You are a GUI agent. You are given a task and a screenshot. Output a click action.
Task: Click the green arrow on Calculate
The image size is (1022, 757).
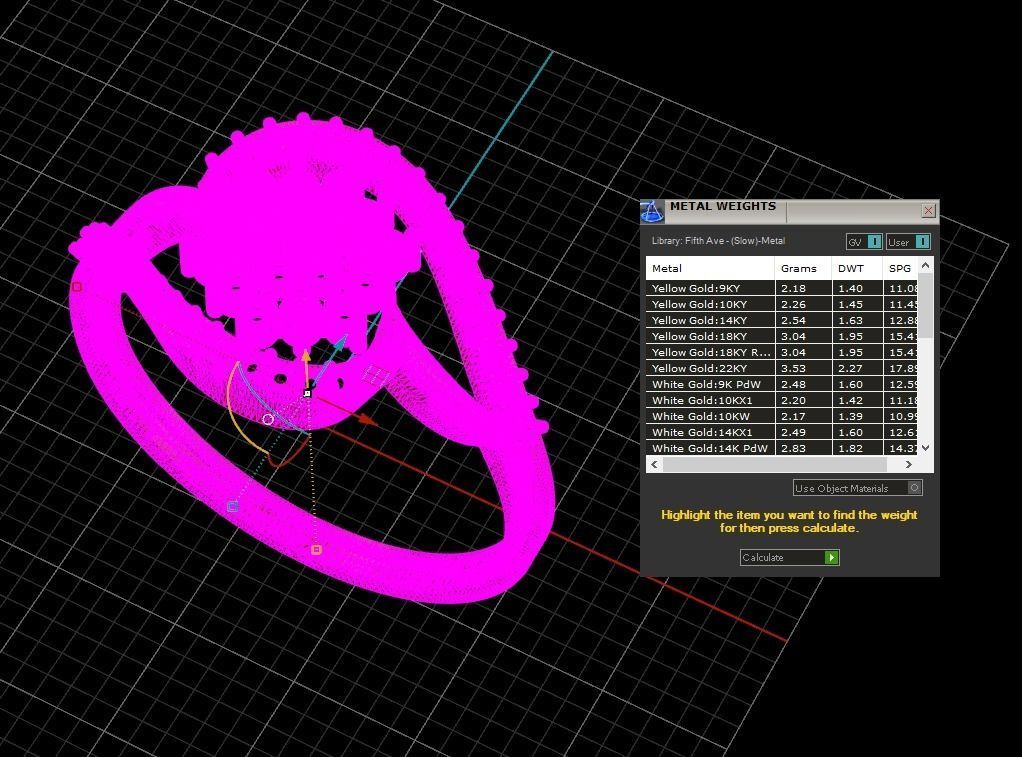point(831,557)
